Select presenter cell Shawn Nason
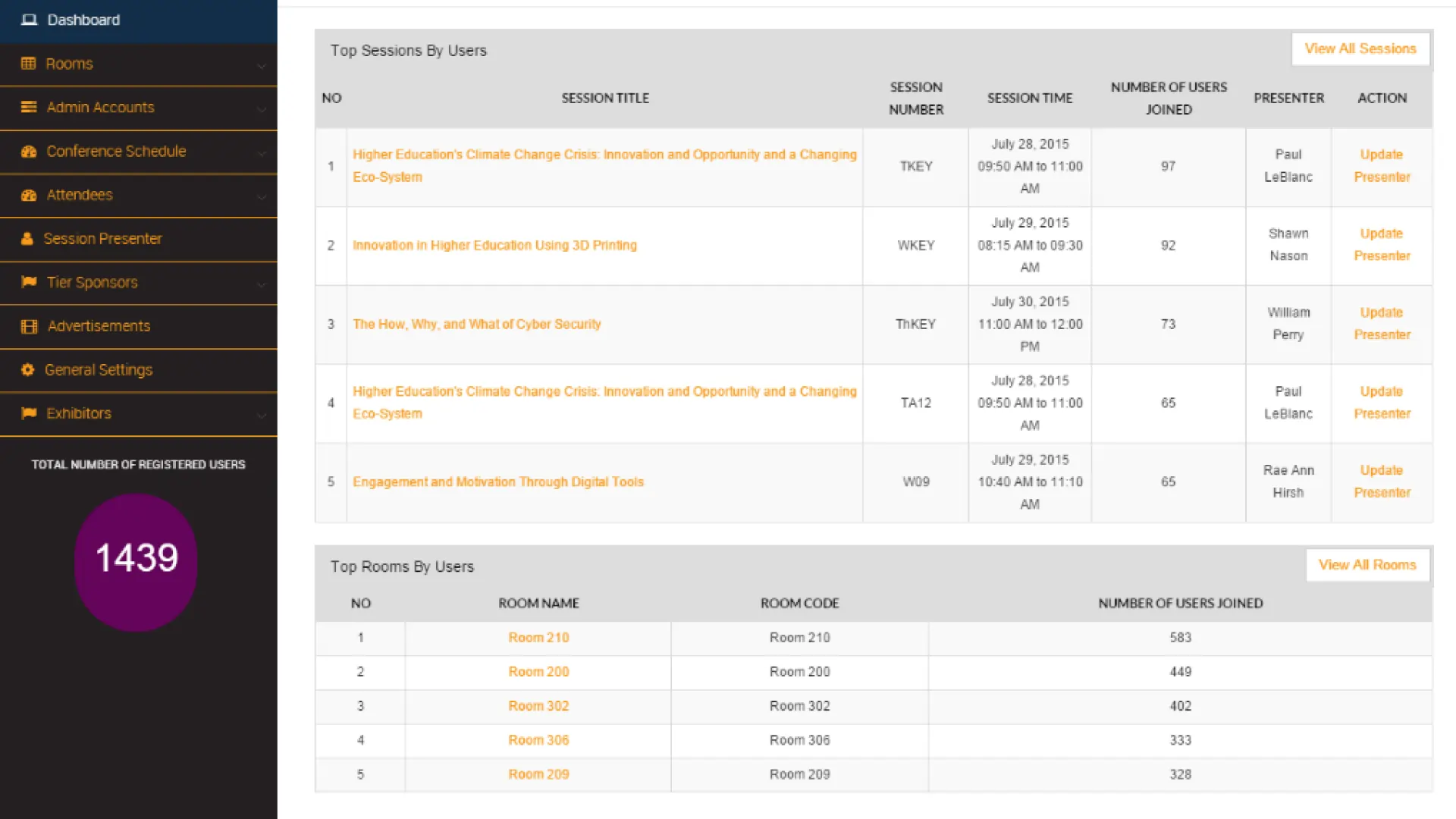Screen dimensions: 1456x819 click(x=1288, y=245)
